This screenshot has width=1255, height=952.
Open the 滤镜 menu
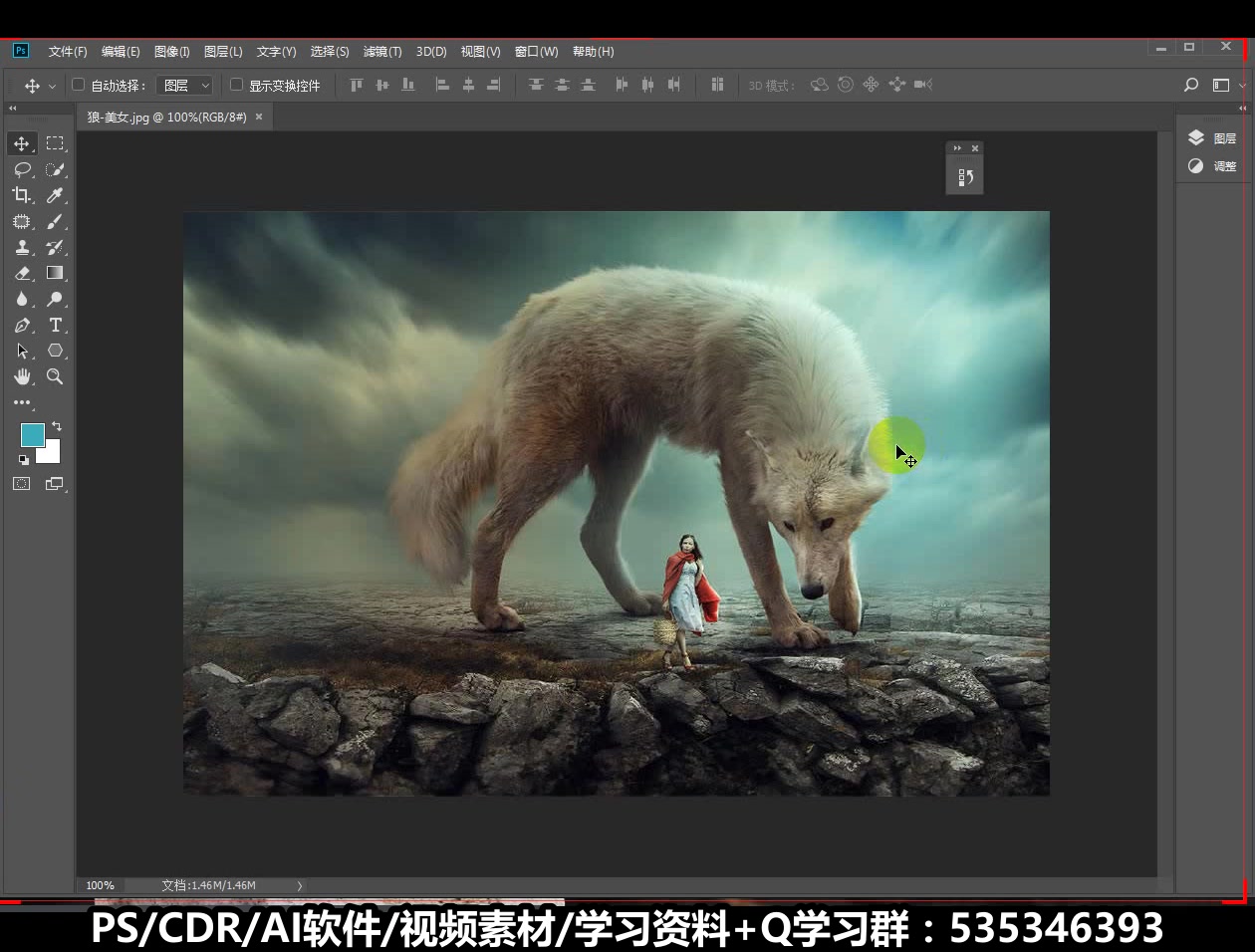[381, 51]
